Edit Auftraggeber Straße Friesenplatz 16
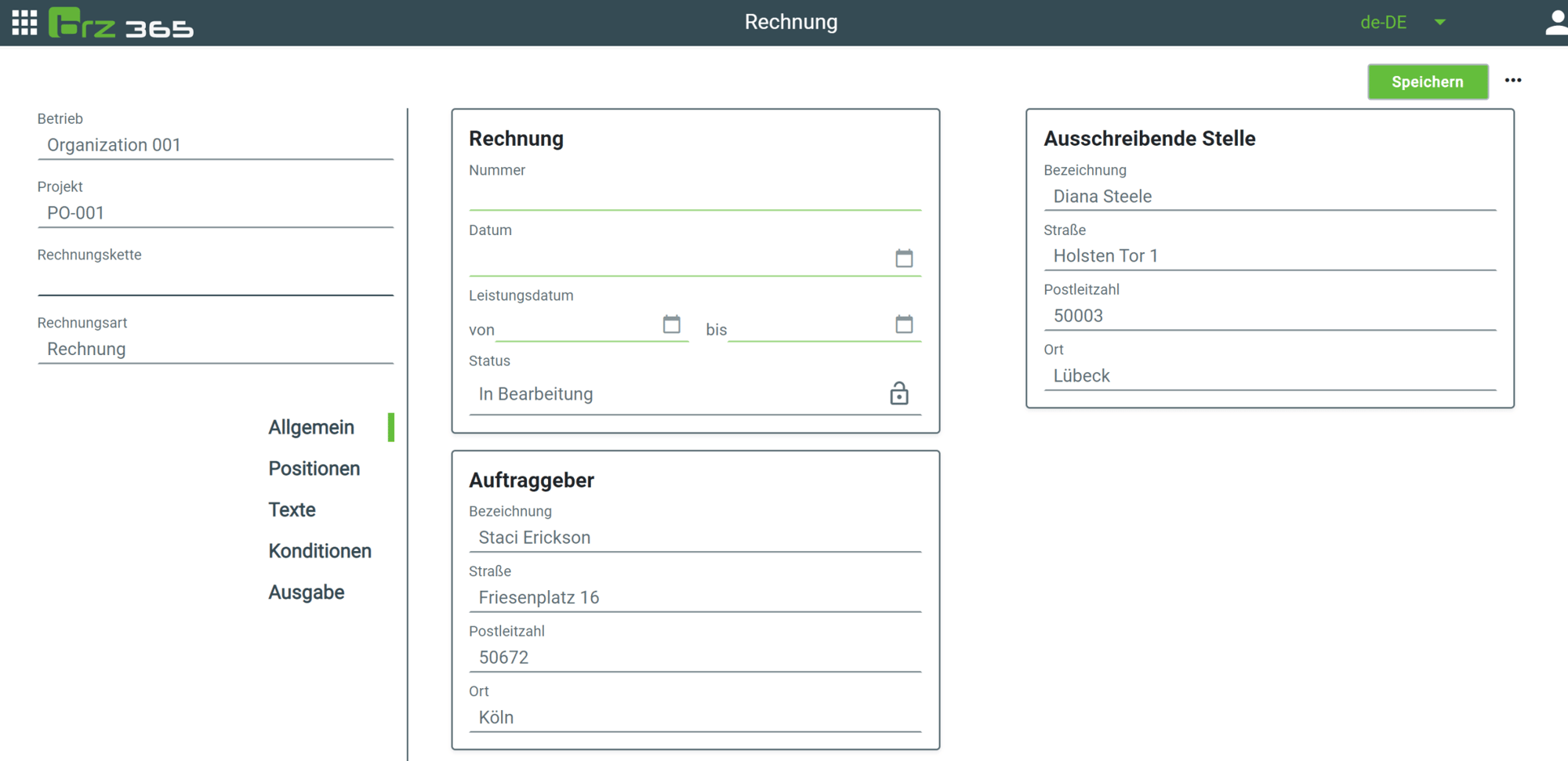Viewport: 1568px width, 761px height. point(695,598)
